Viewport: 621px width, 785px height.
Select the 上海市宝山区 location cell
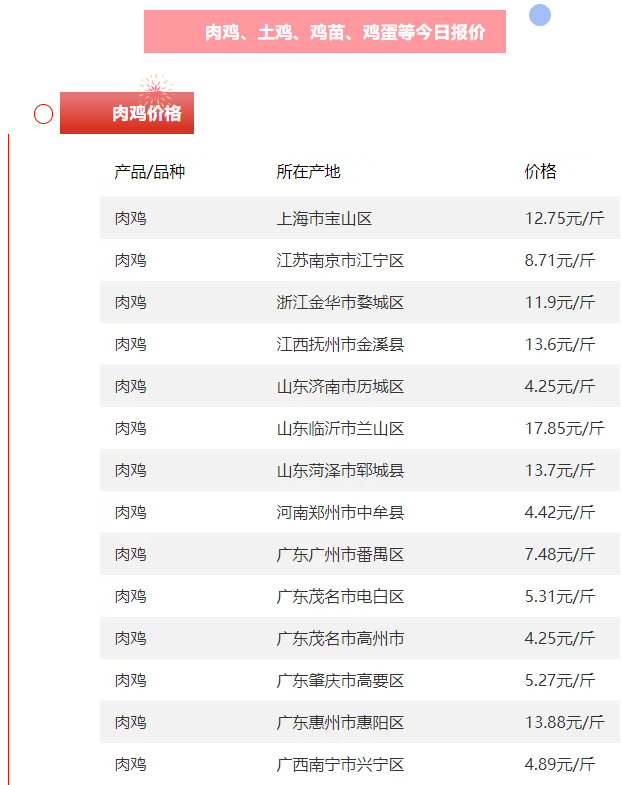click(325, 218)
